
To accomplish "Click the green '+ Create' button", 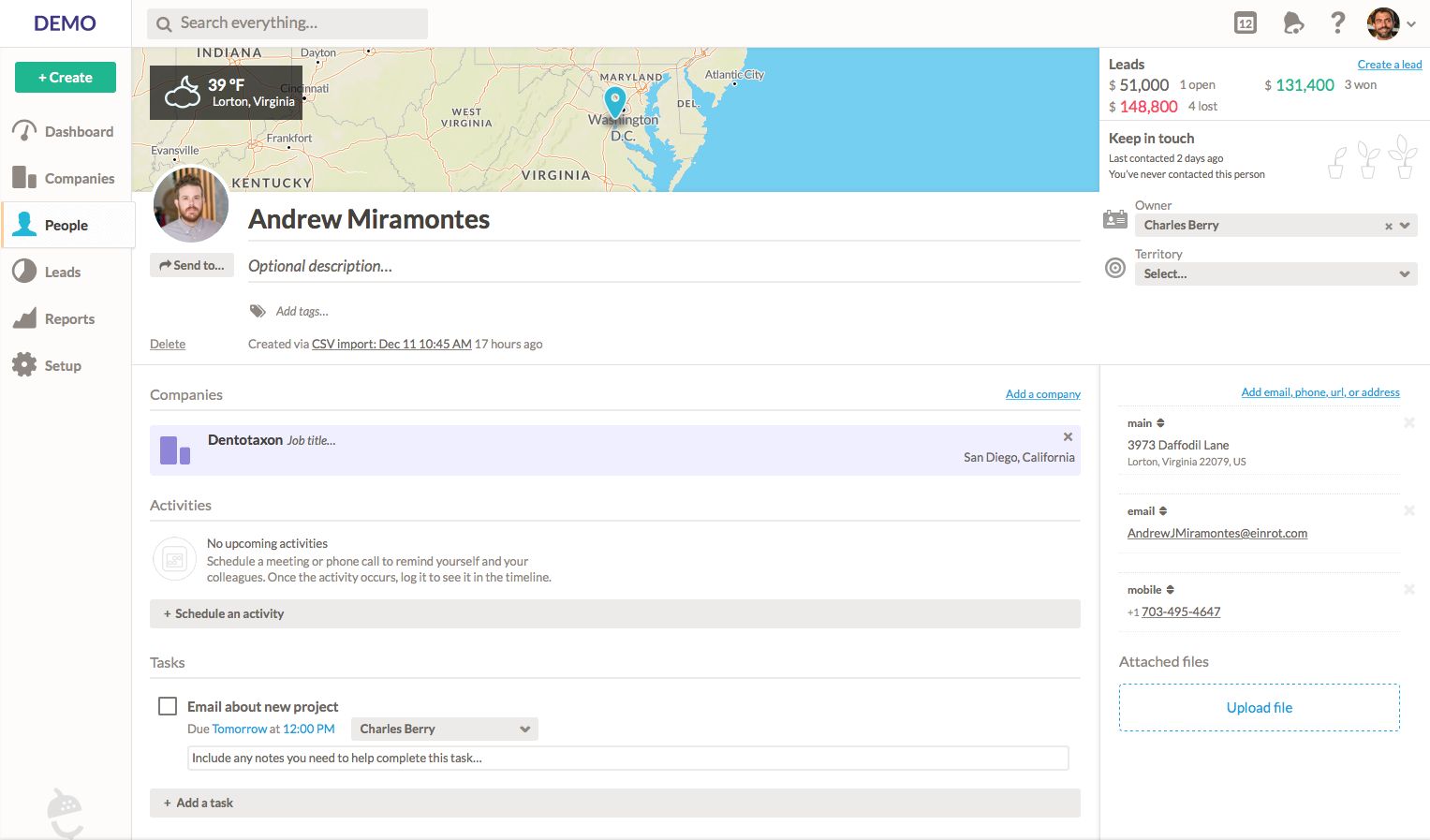I will [65, 77].
